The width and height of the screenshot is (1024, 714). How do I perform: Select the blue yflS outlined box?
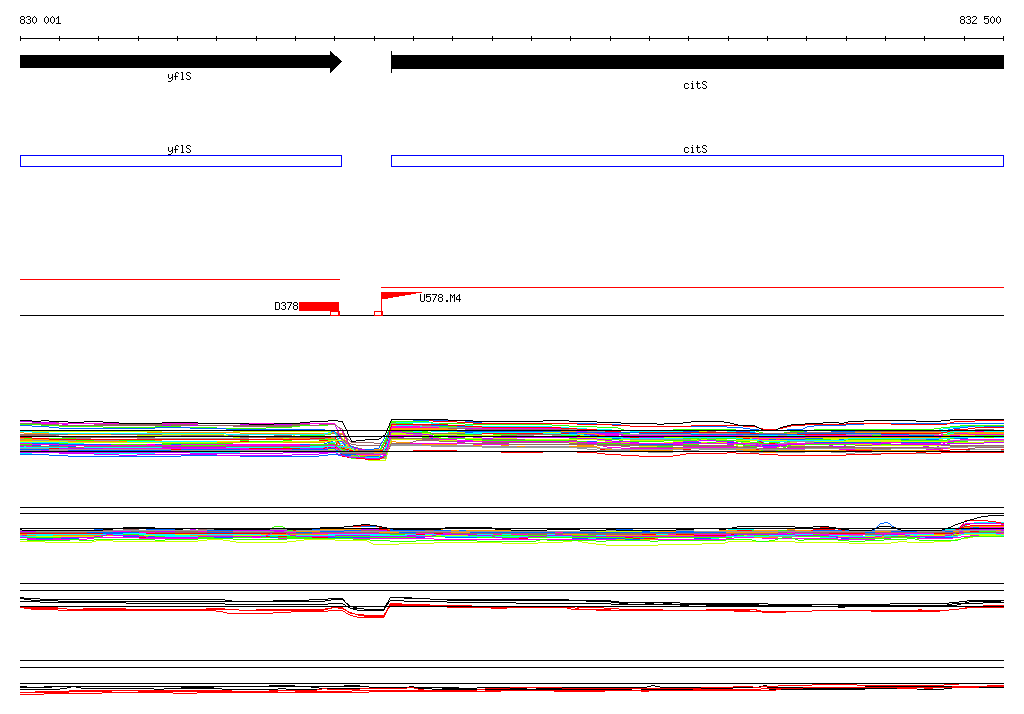click(x=181, y=161)
